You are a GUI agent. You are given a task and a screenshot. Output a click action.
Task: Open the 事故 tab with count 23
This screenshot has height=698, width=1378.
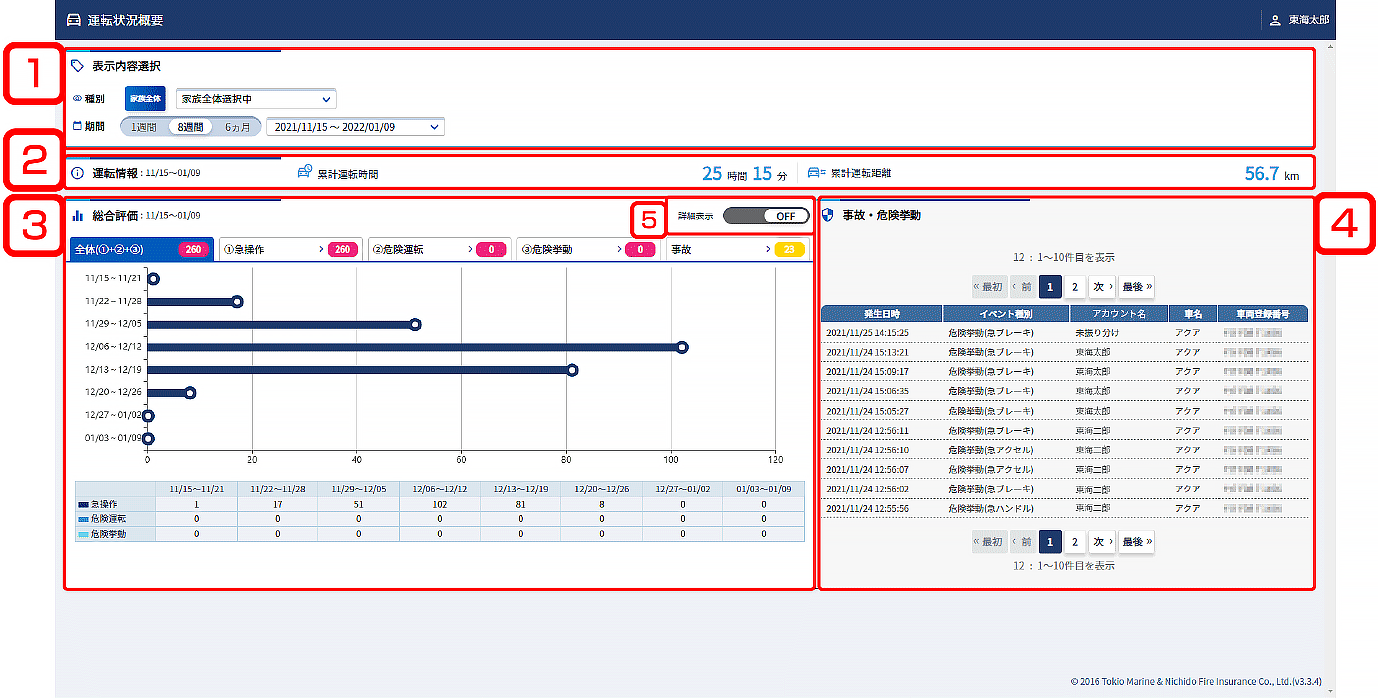(x=738, y=249)
